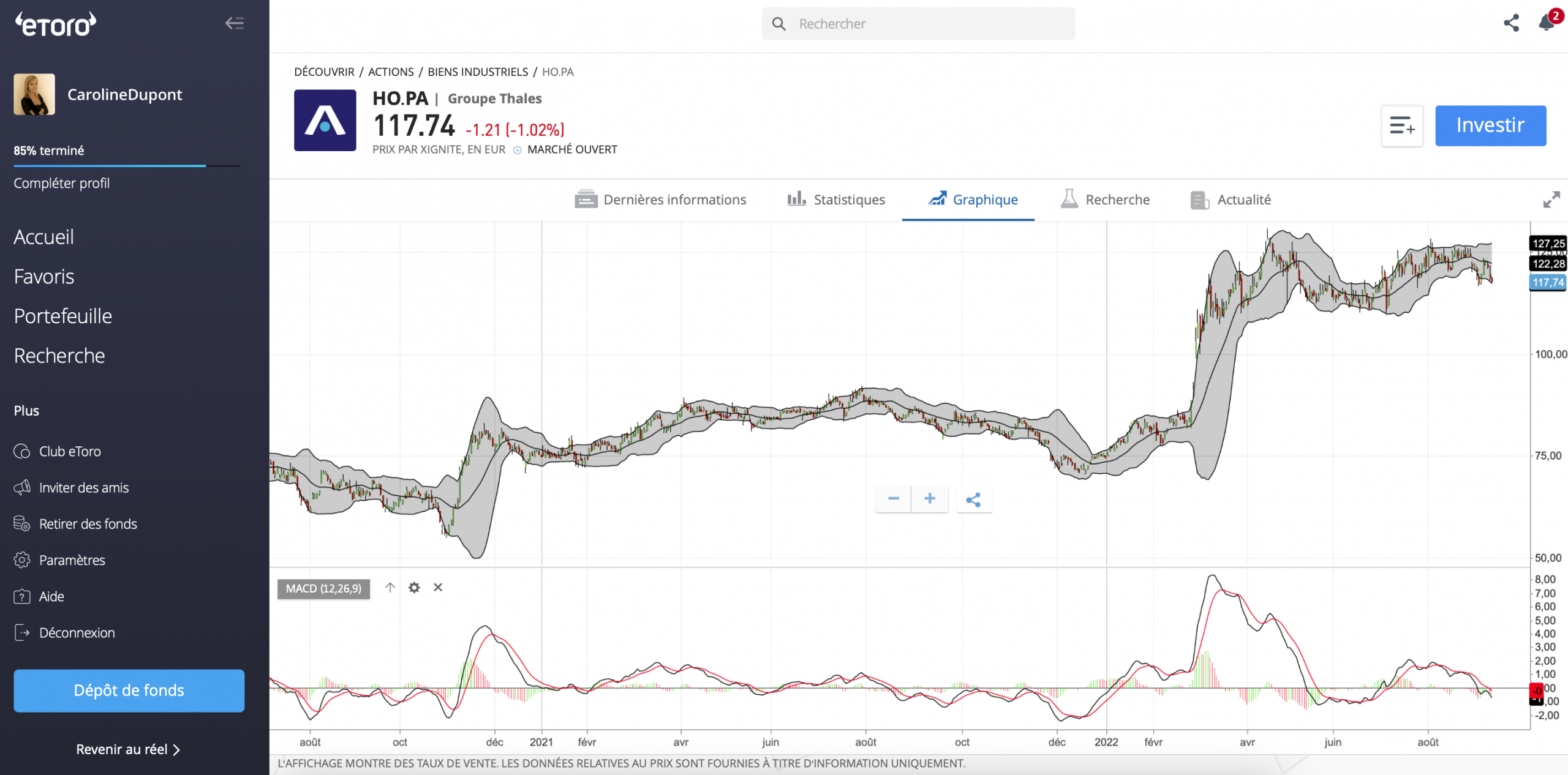This screenshot has width=1568, height=775.
Task: Go to Accueil in the sidebar
Action: pyautogui.click(x=44, y=237)
